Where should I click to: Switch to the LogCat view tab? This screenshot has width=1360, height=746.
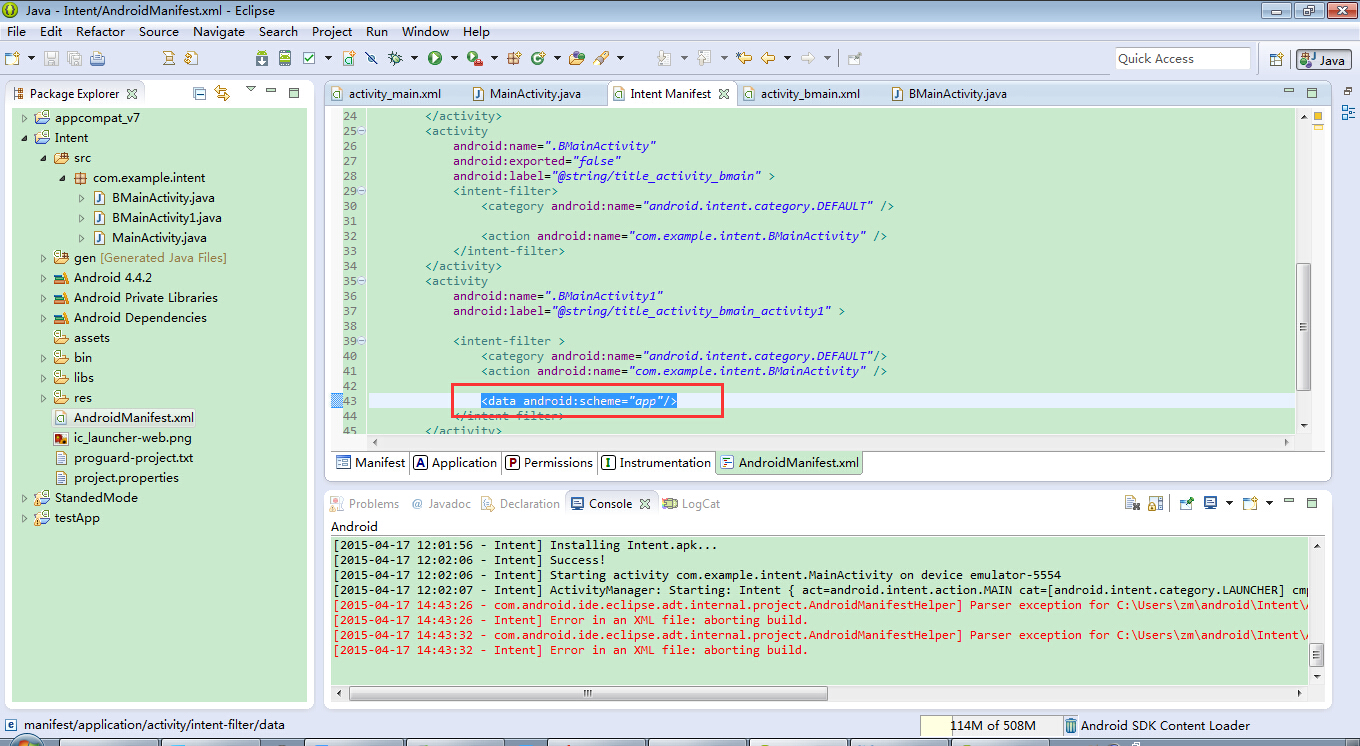tap(691, 504)
